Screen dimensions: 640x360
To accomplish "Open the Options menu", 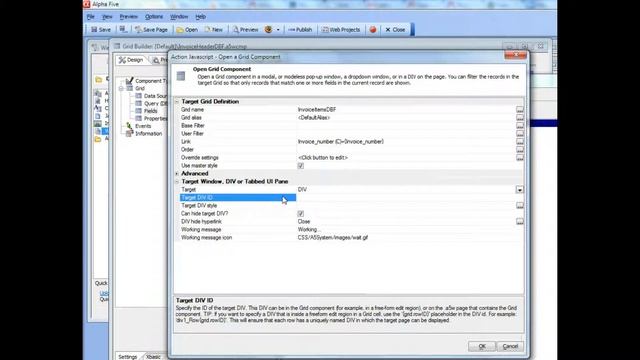I will tap(154, 17).
